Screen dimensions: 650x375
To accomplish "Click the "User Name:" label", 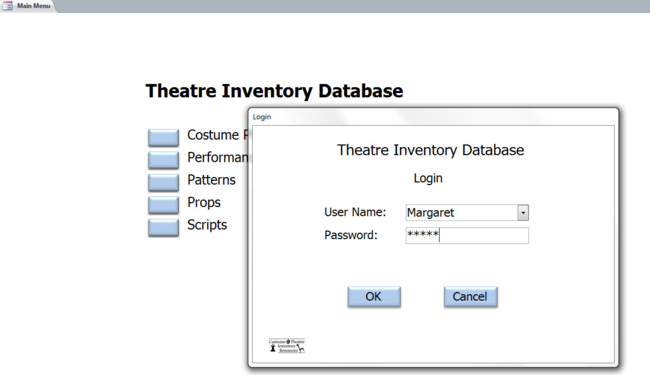I will point(355,212).
